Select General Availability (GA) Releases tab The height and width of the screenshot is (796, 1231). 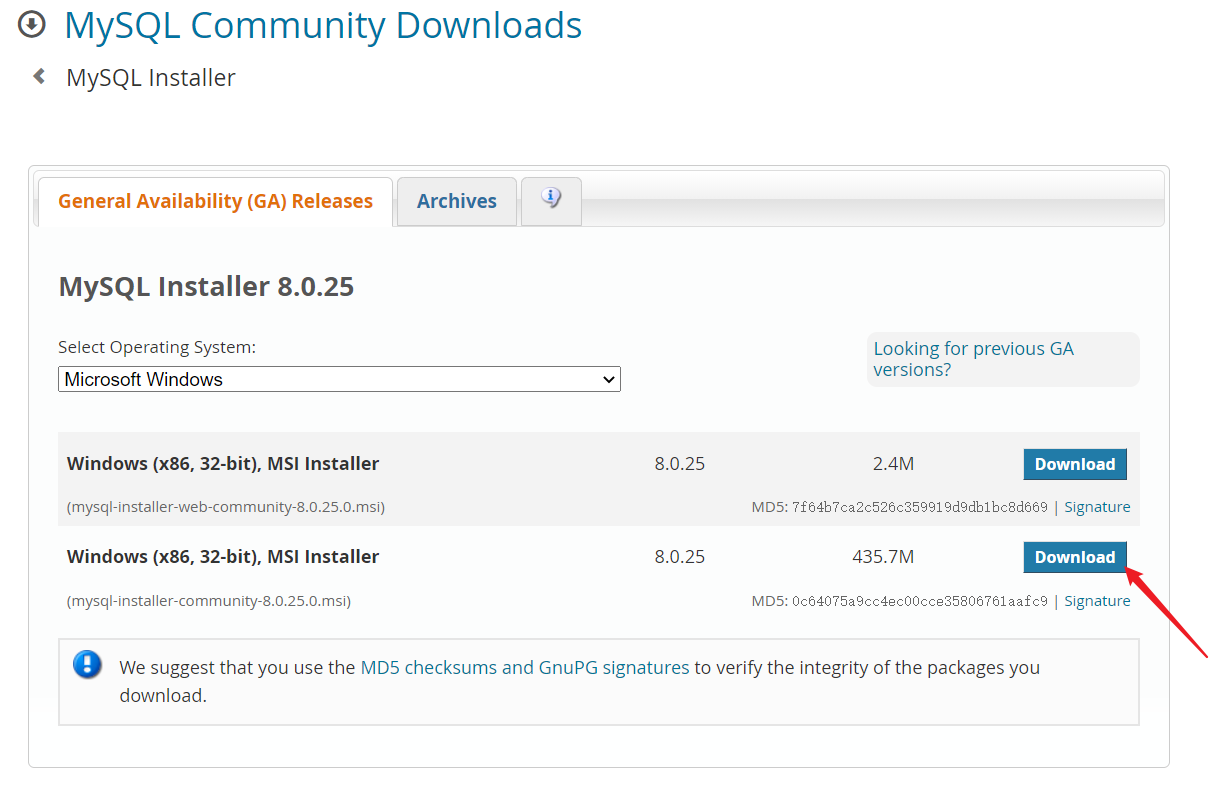[215, 201]
